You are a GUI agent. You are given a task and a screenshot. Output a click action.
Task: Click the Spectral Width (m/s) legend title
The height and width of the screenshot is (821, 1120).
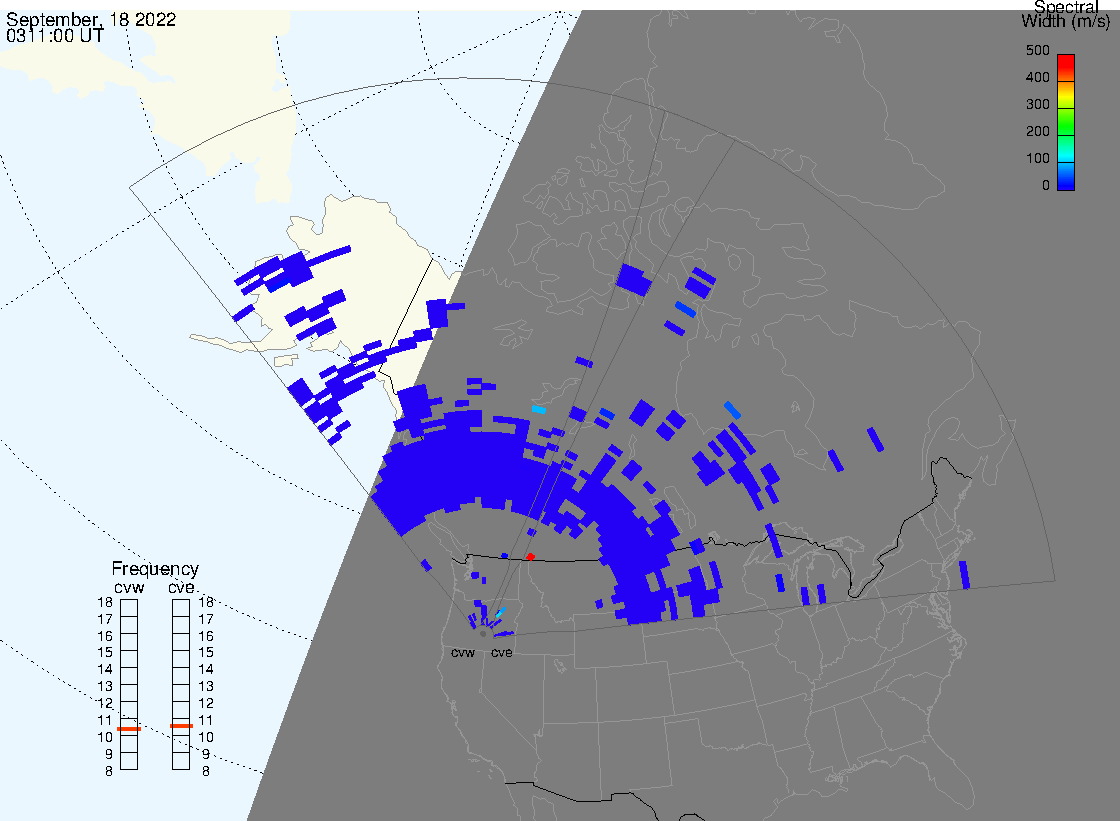point(1066,14)
